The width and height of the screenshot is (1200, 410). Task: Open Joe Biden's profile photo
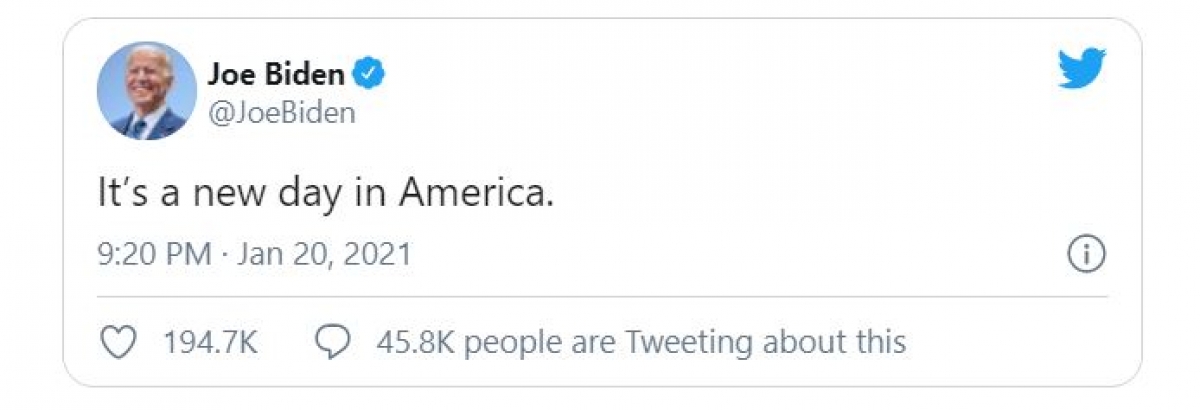pyautogui.click(x=146, y=91)
